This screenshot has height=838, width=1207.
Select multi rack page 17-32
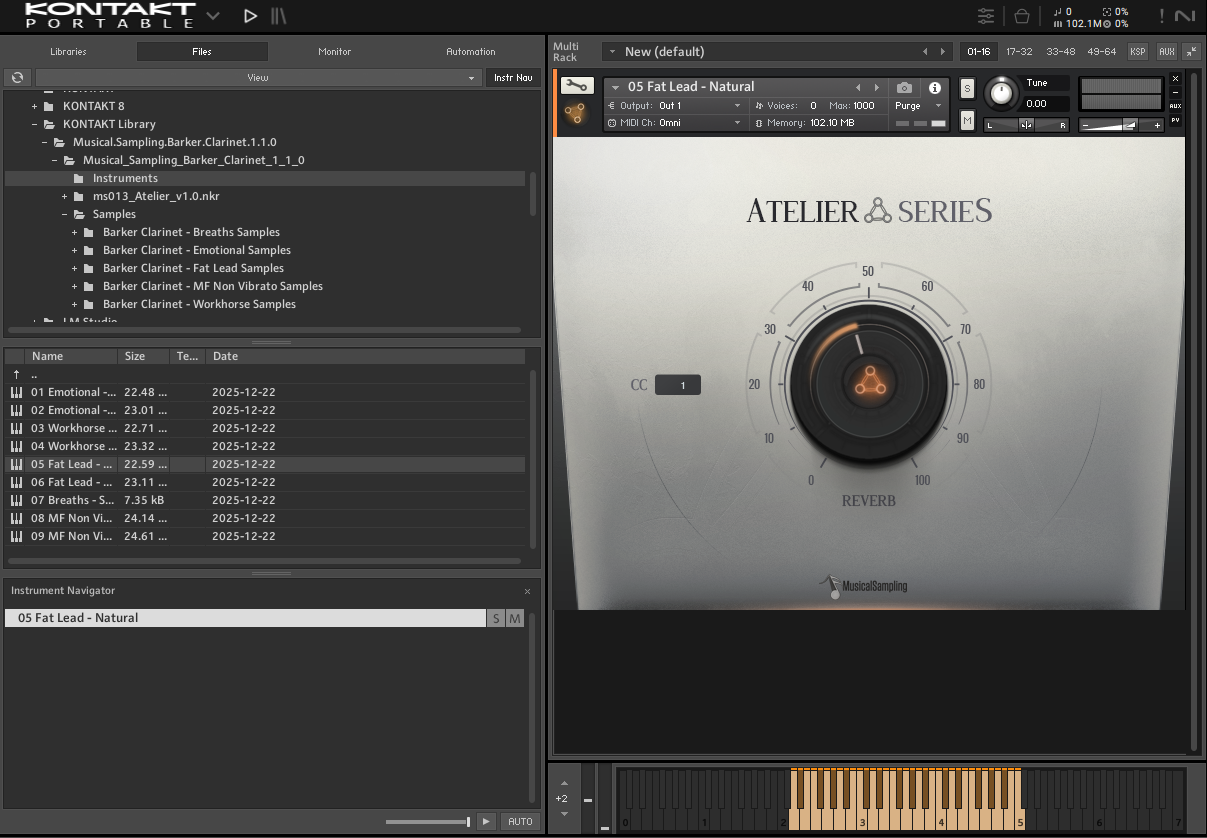tap(1019, 52)
